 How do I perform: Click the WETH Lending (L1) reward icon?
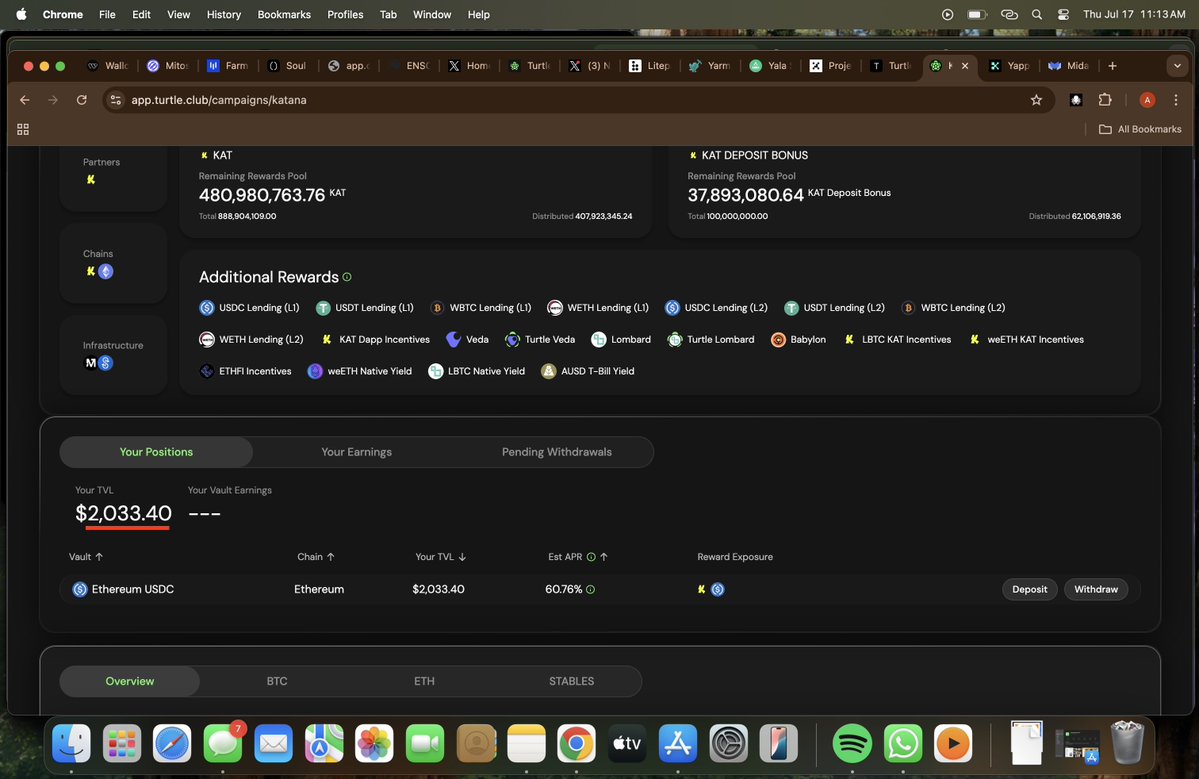(555, 307)
